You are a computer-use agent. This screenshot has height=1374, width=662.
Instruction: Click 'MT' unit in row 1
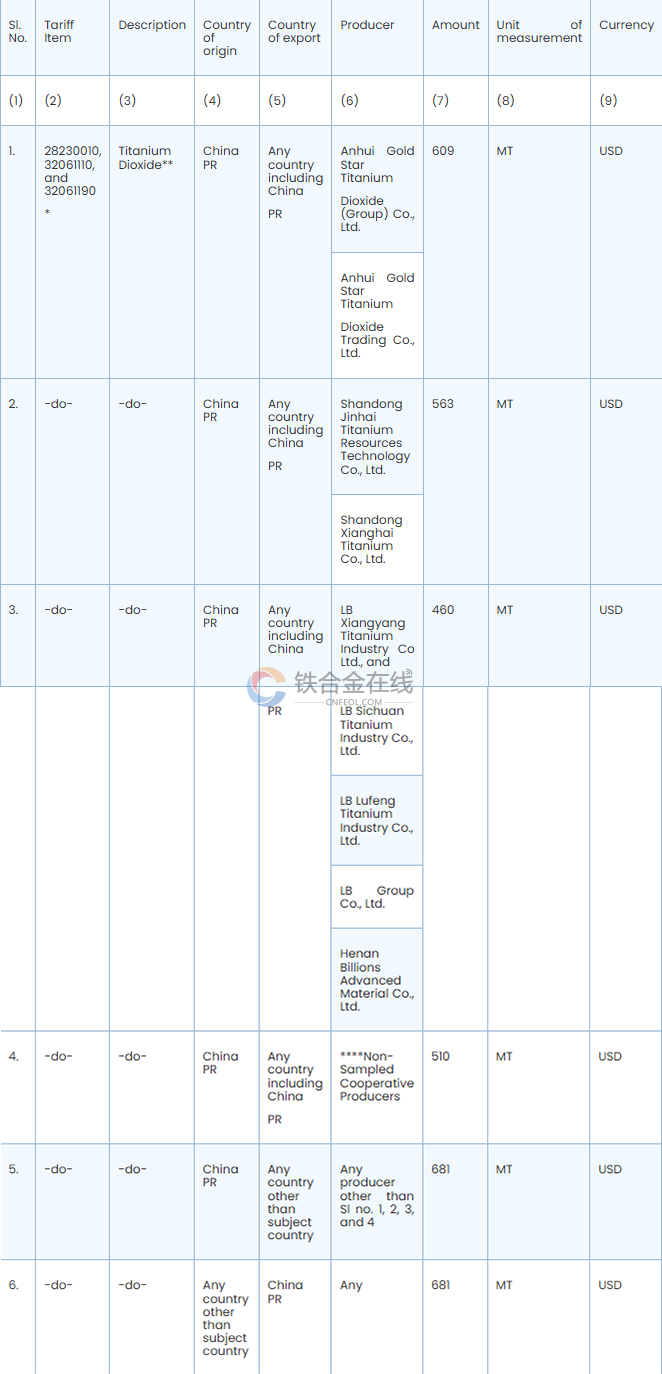(x=505, y=151)
